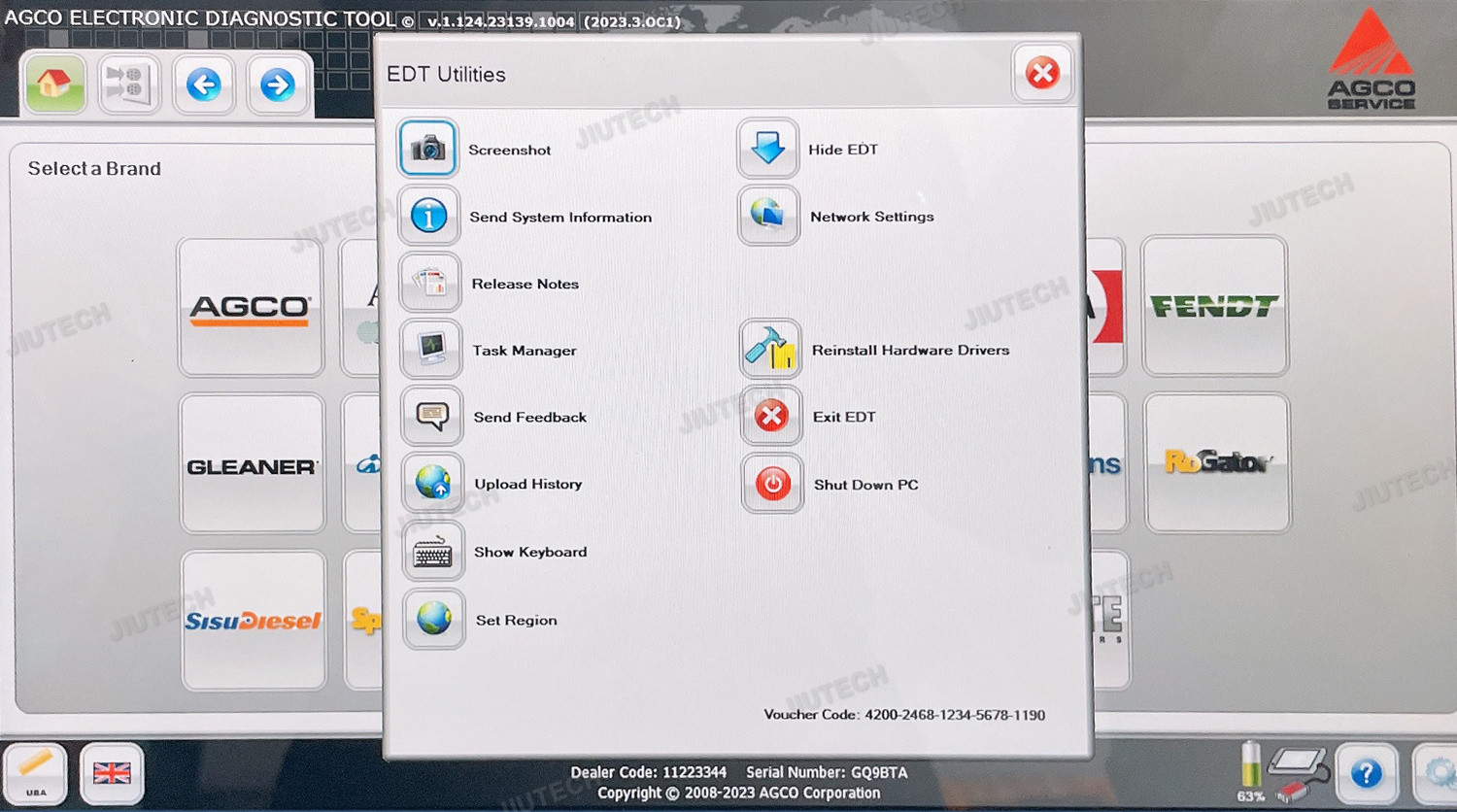Click the blue forward arrow button
Viewport: 1457px width, 812px height.
click(x=278, y=85)
